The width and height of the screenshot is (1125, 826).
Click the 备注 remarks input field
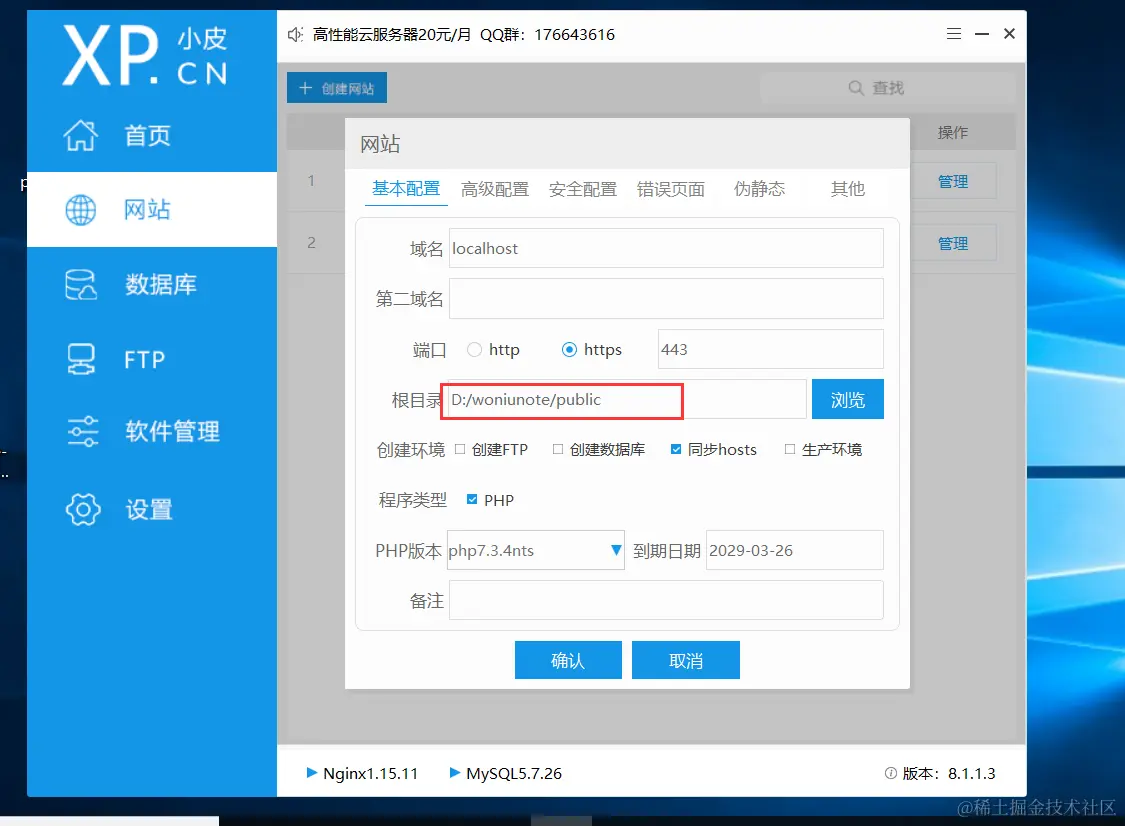pos(666,600)
